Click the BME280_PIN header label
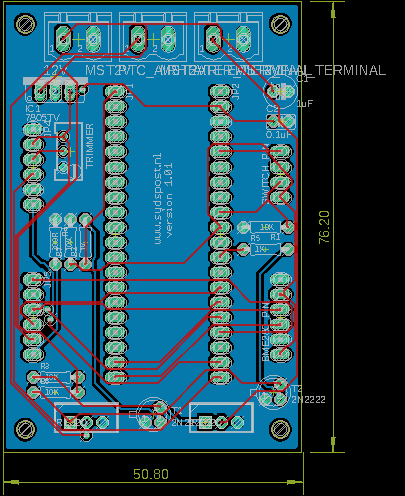 pos(266,332)
